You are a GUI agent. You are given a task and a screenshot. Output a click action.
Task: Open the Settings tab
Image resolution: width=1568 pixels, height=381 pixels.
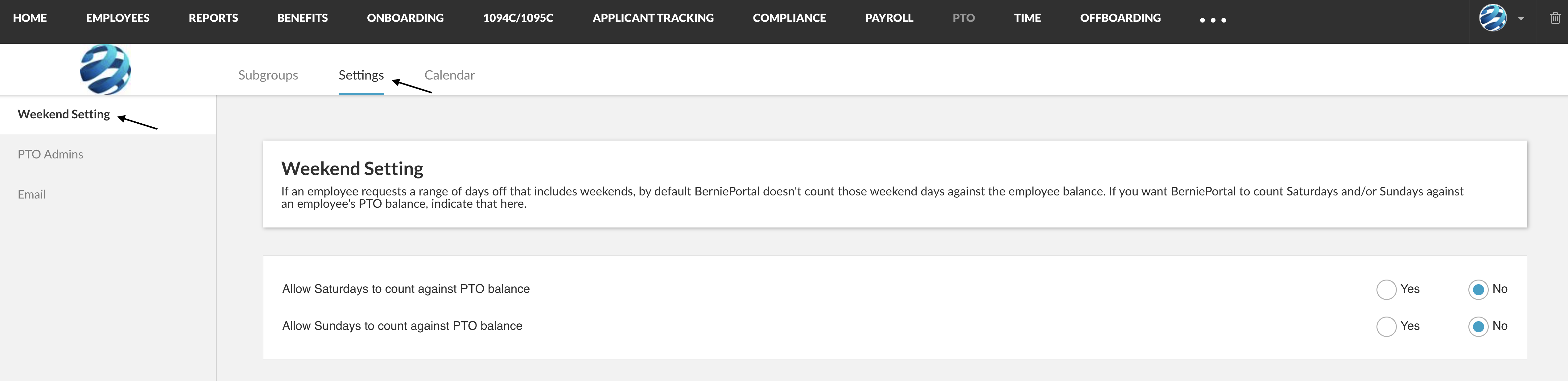tap(361, 75)
